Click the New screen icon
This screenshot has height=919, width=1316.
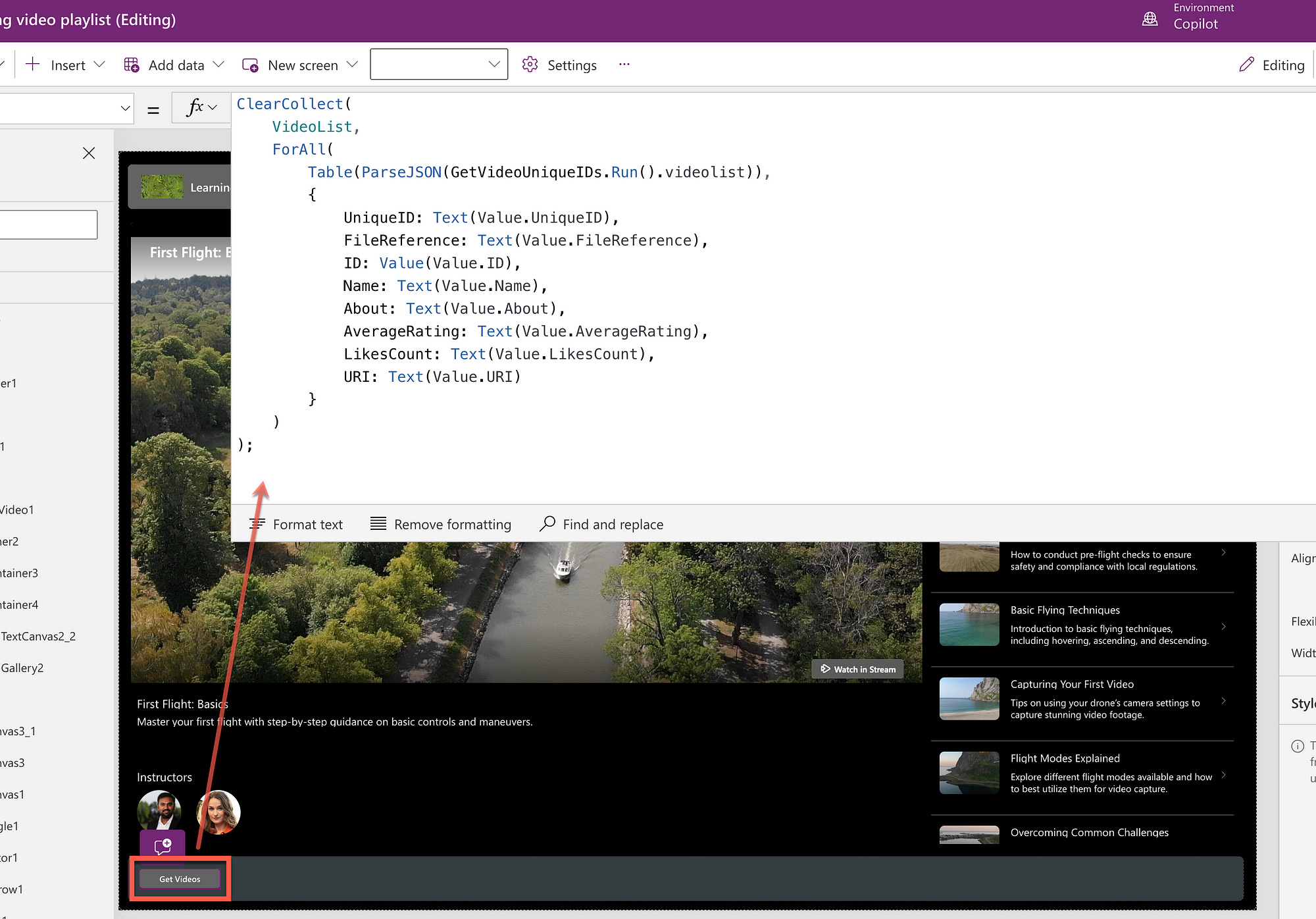click(250, 65)
